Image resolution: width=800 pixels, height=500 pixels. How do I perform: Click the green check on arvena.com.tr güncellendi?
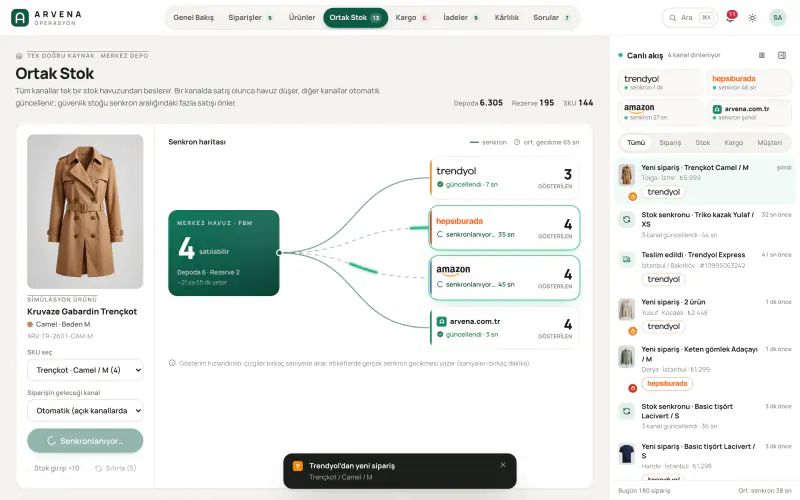click(440, 335)
